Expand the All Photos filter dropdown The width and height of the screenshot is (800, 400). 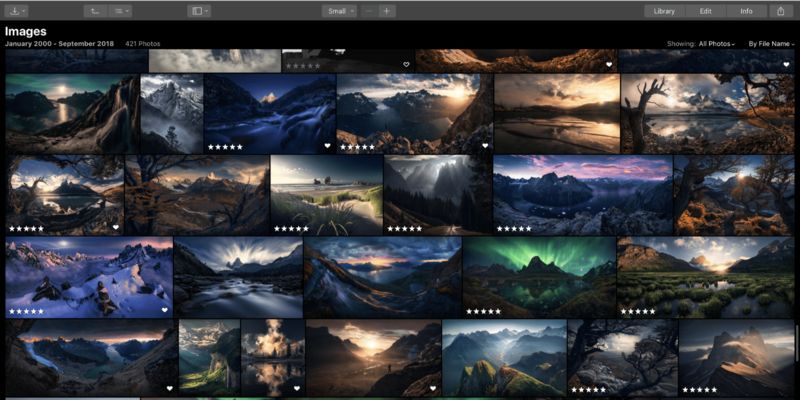717,44
